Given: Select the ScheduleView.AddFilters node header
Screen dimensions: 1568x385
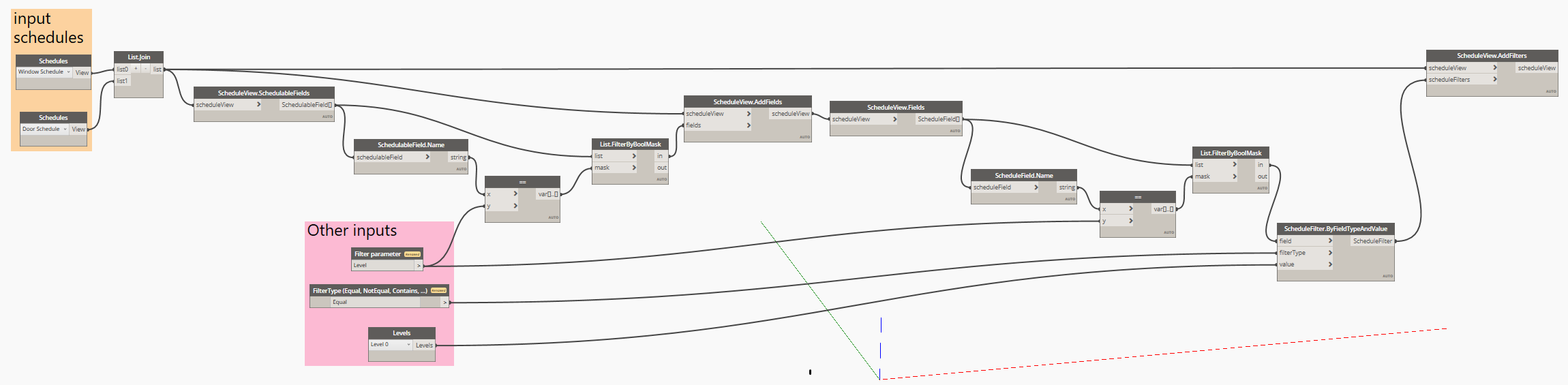Looking at the screenshot, I should pos(1492,56).
